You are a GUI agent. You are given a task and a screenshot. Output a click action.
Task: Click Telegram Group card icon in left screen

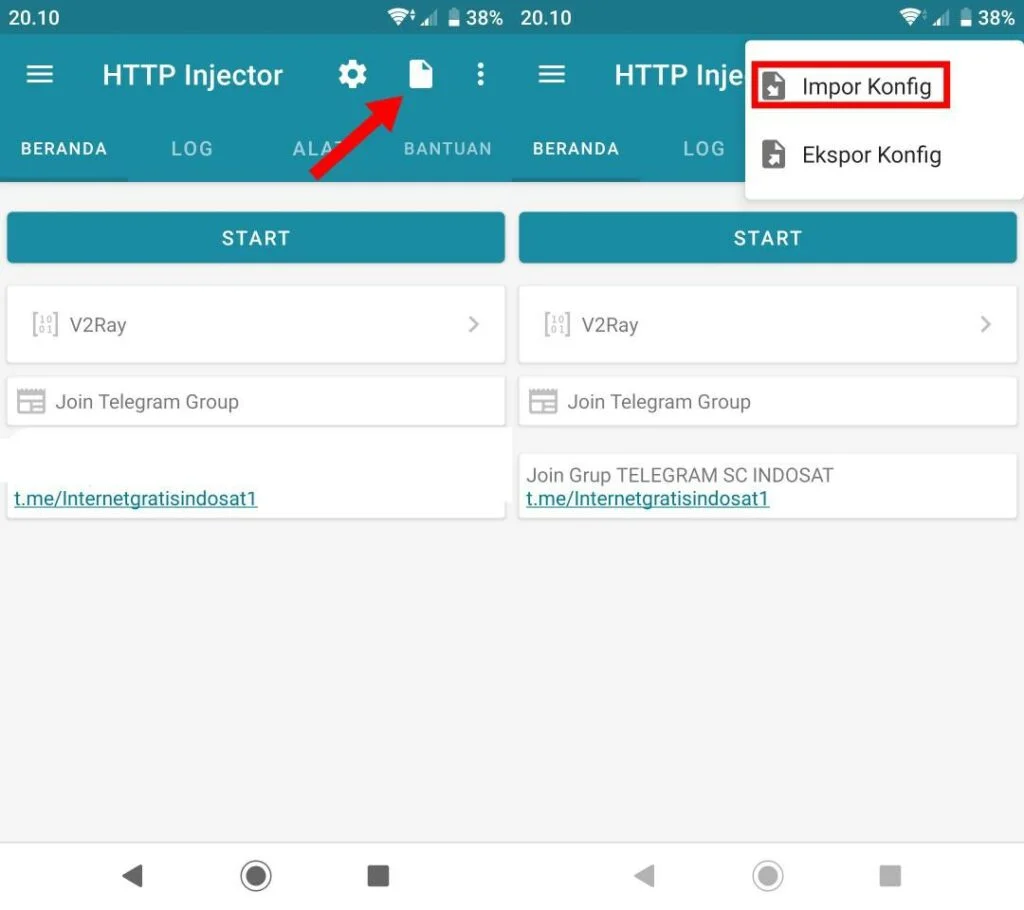(x=31, y=401)
